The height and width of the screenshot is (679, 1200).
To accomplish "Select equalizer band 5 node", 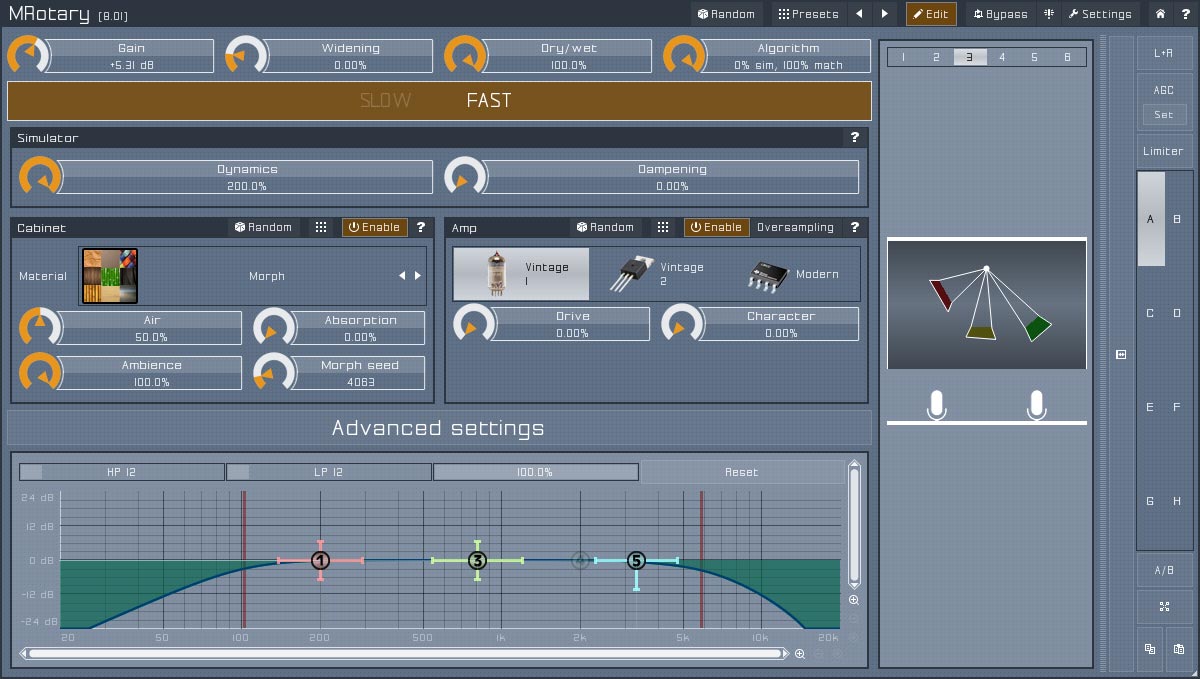I will click(x=636, y=561).
